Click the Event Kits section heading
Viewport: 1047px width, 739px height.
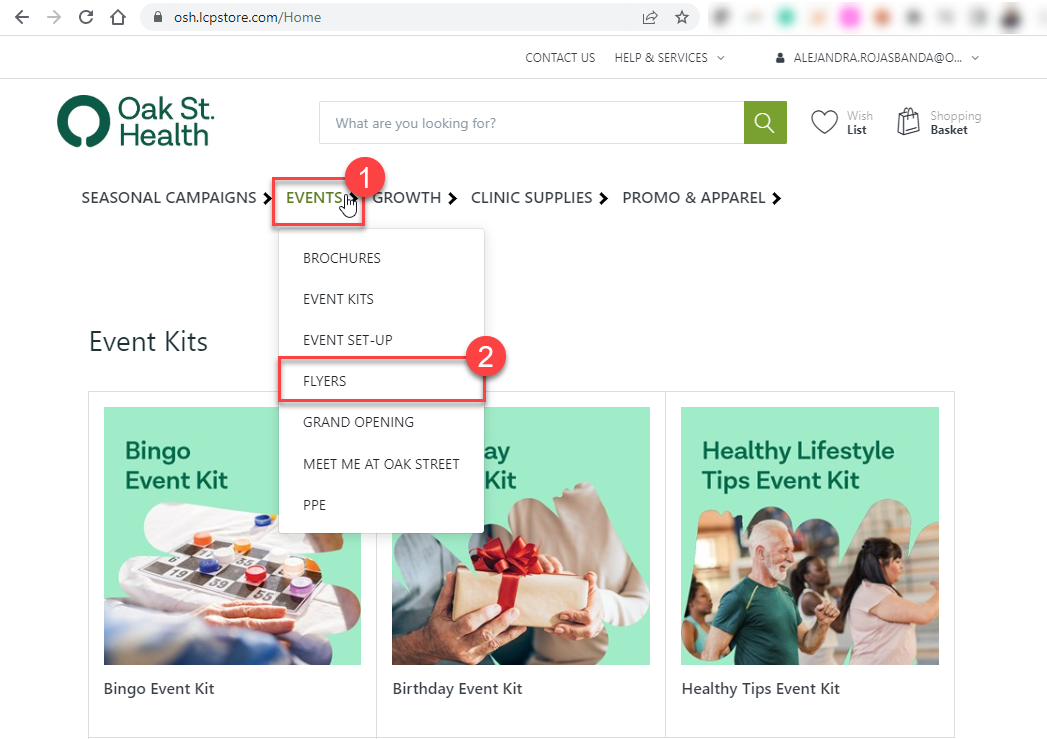(148, 342)
